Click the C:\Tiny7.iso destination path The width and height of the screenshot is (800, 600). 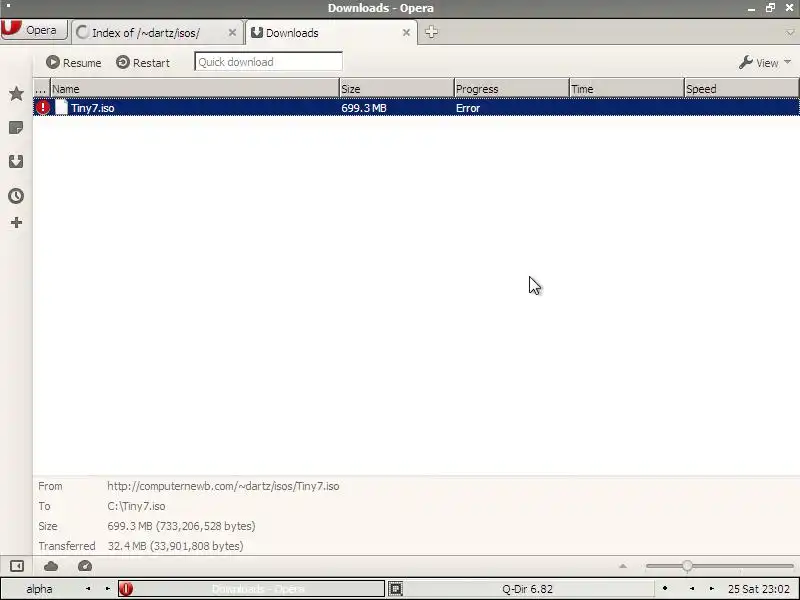(x=136, y=506)
